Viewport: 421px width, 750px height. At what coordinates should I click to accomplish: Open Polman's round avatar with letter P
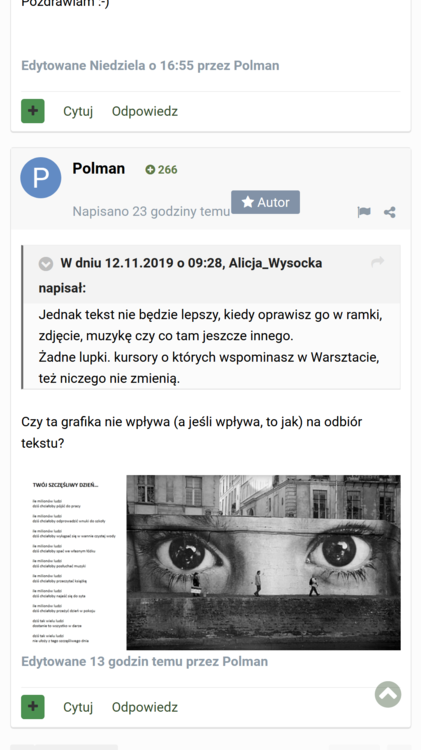[x=41, y=177]
